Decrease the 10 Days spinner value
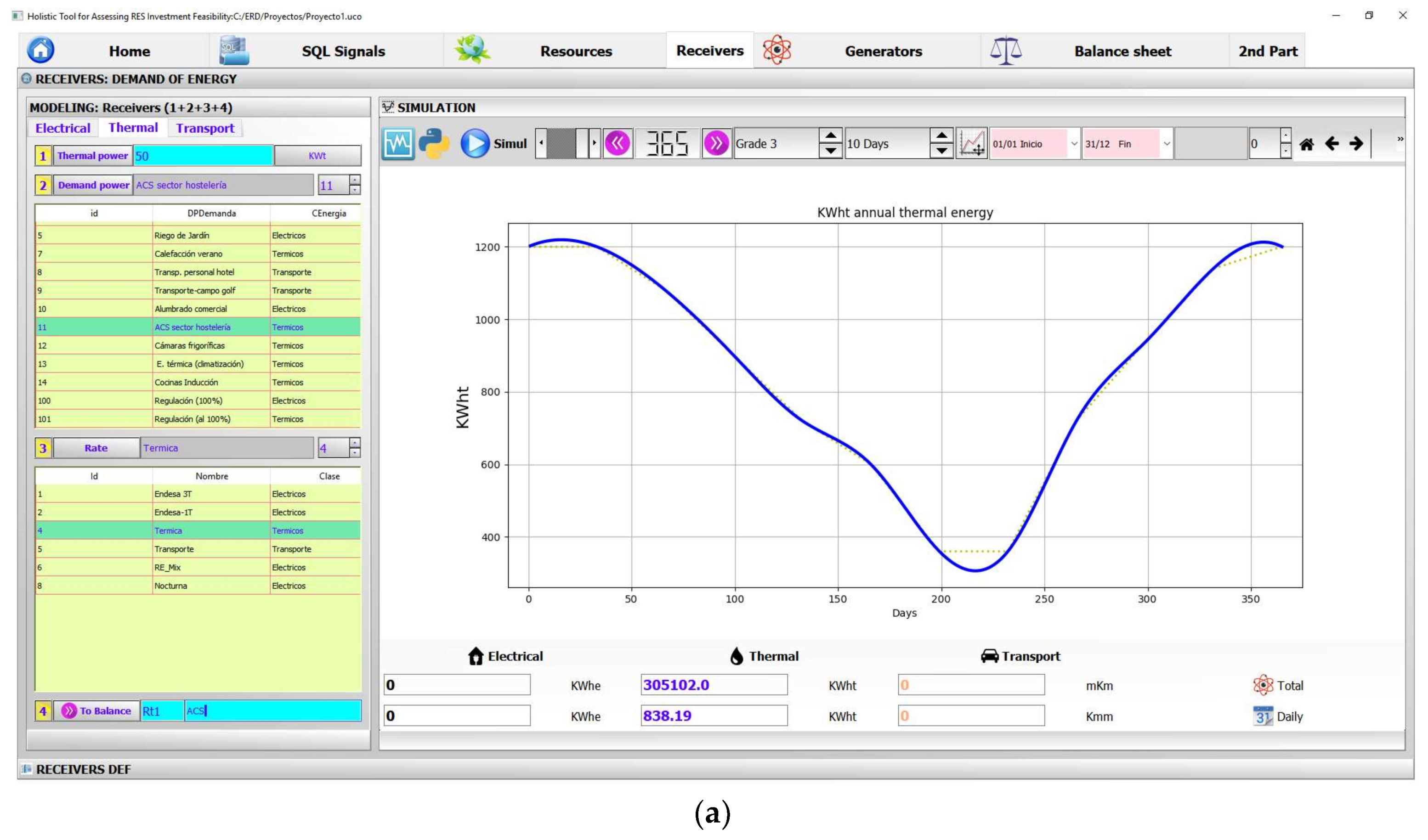The image size is (1428, 840). (x=941, y=151)
